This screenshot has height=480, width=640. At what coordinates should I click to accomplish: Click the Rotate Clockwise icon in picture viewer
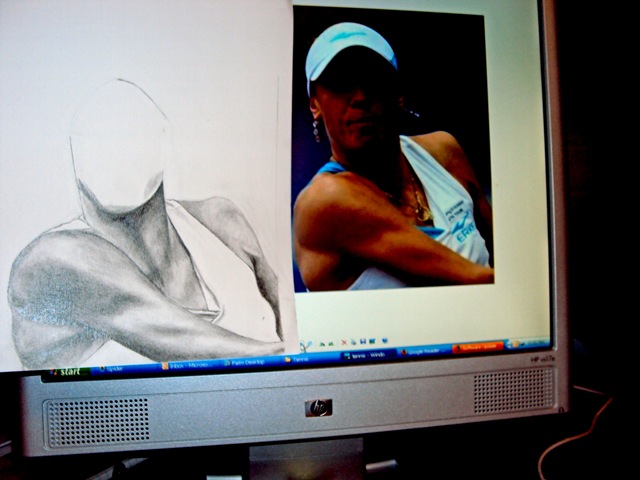click(x=322, y=344)
